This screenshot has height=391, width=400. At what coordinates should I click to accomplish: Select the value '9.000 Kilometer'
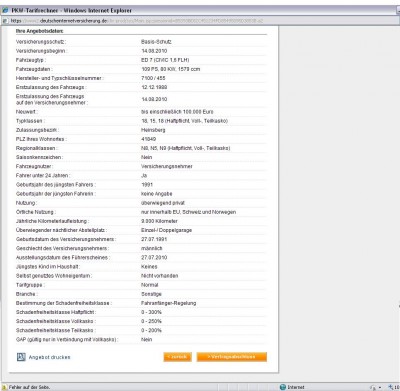[x=159, y=221]
